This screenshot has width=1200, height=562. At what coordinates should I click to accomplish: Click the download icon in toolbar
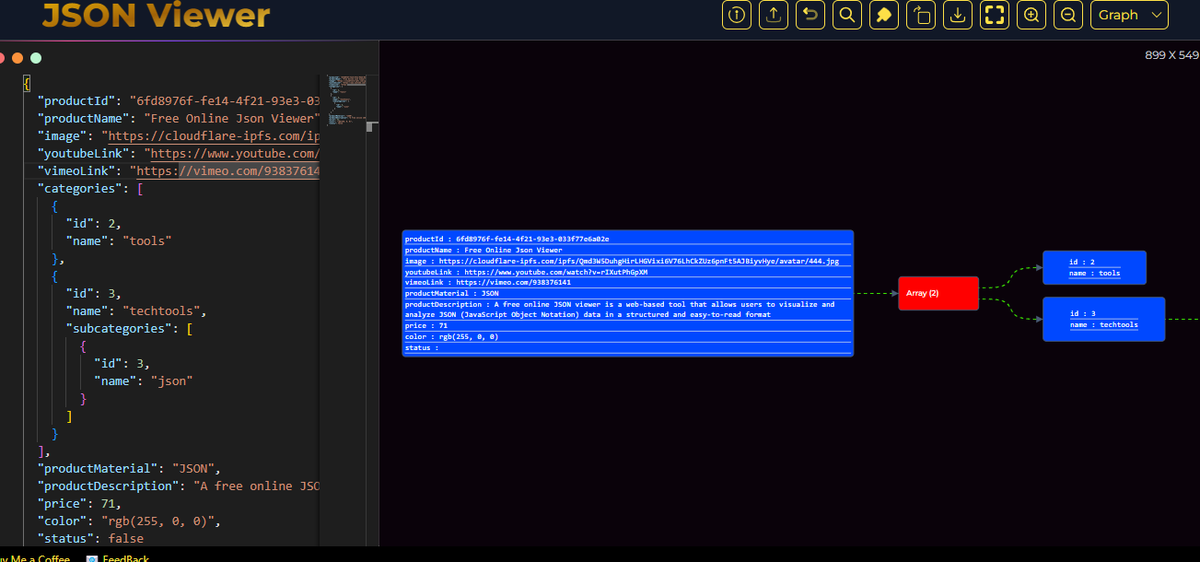[x=958, y=15]
